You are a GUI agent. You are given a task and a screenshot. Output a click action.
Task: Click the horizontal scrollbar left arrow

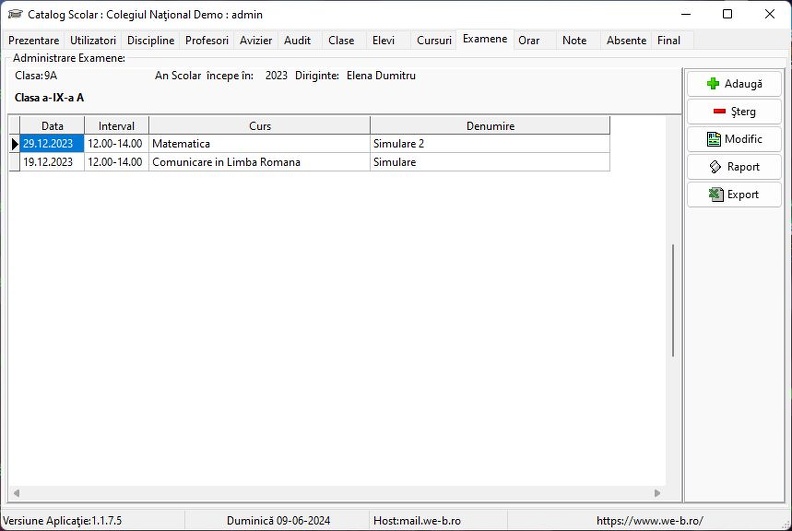point(17,493)
